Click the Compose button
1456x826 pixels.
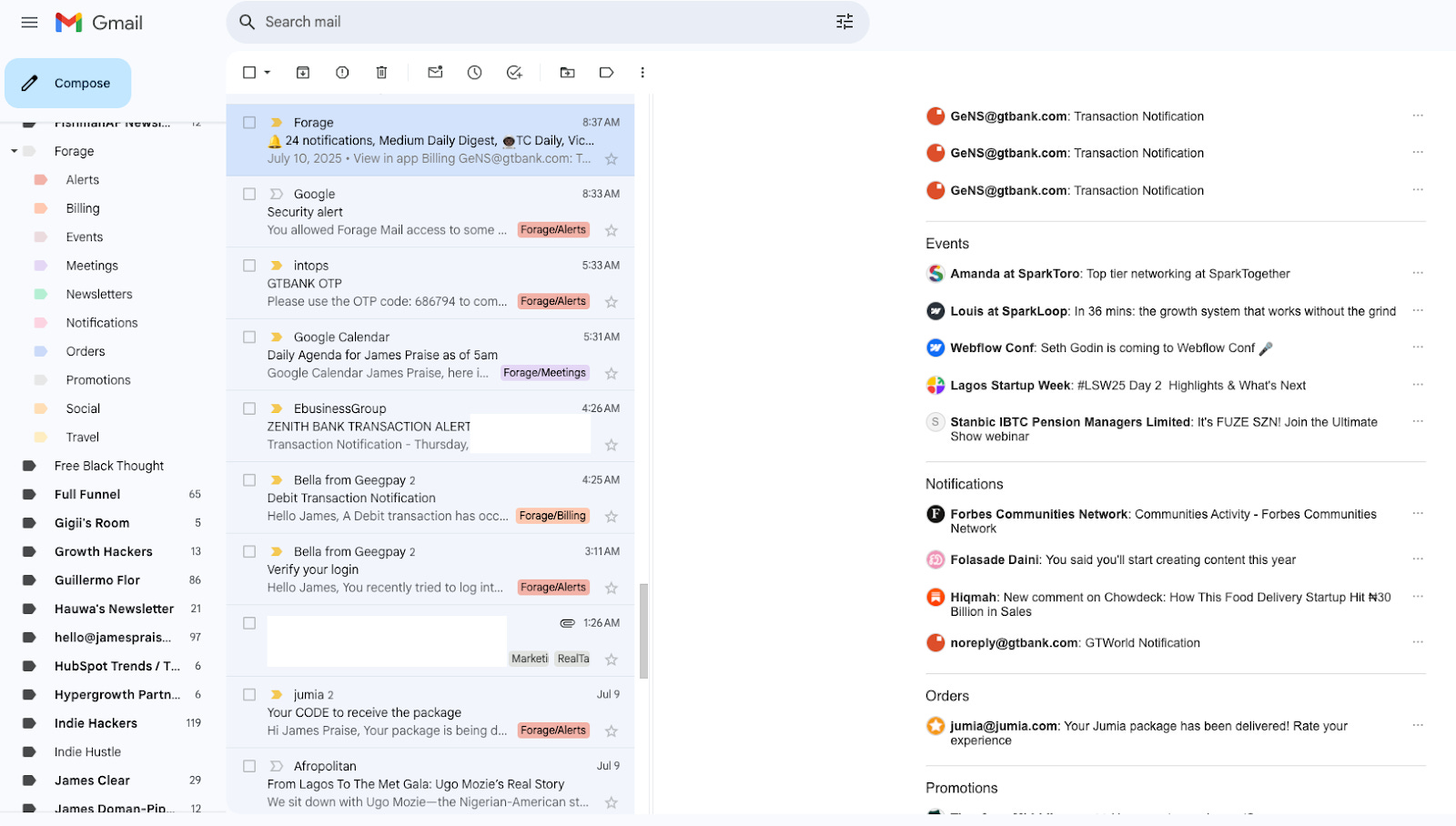[x=68, y=83]
